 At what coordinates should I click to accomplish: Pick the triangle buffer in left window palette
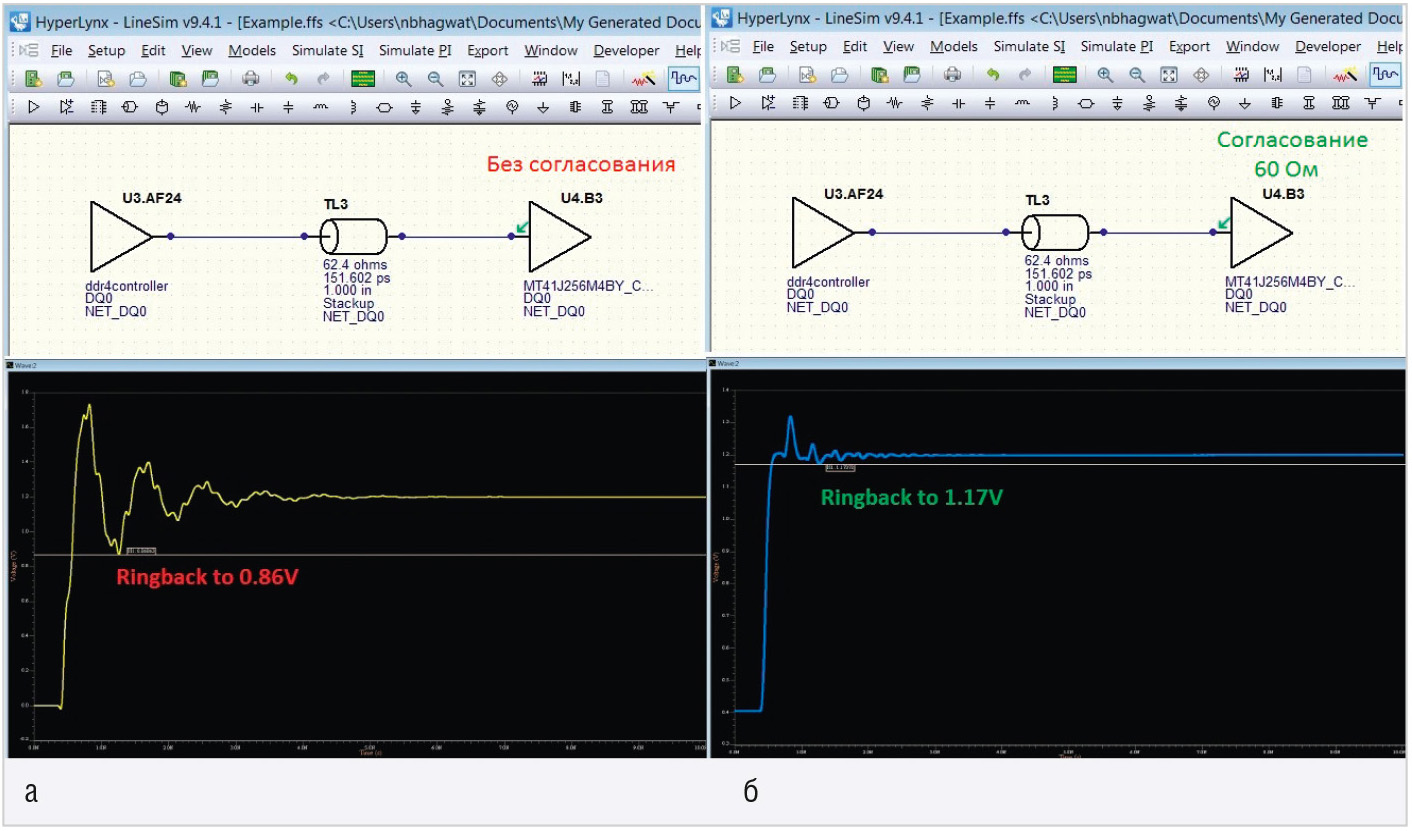[x=34, y=106]
